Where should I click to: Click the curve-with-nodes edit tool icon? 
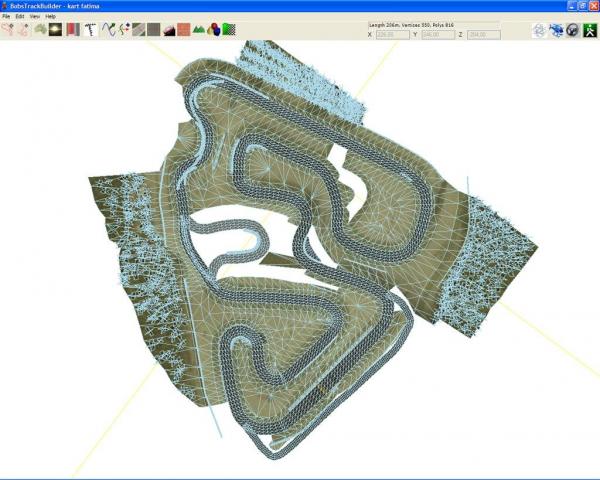[x=123, y=30]
